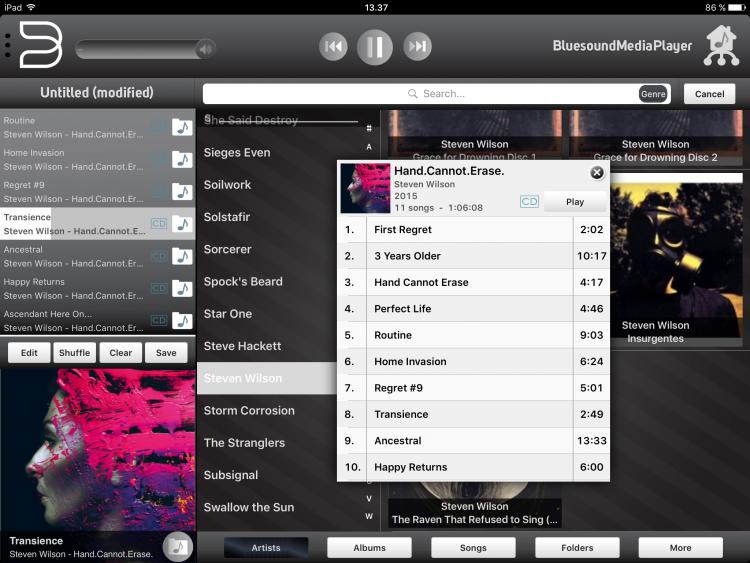Open artist Steve Hackett
The height and width of the screenshot is (563, 750).
242,346
